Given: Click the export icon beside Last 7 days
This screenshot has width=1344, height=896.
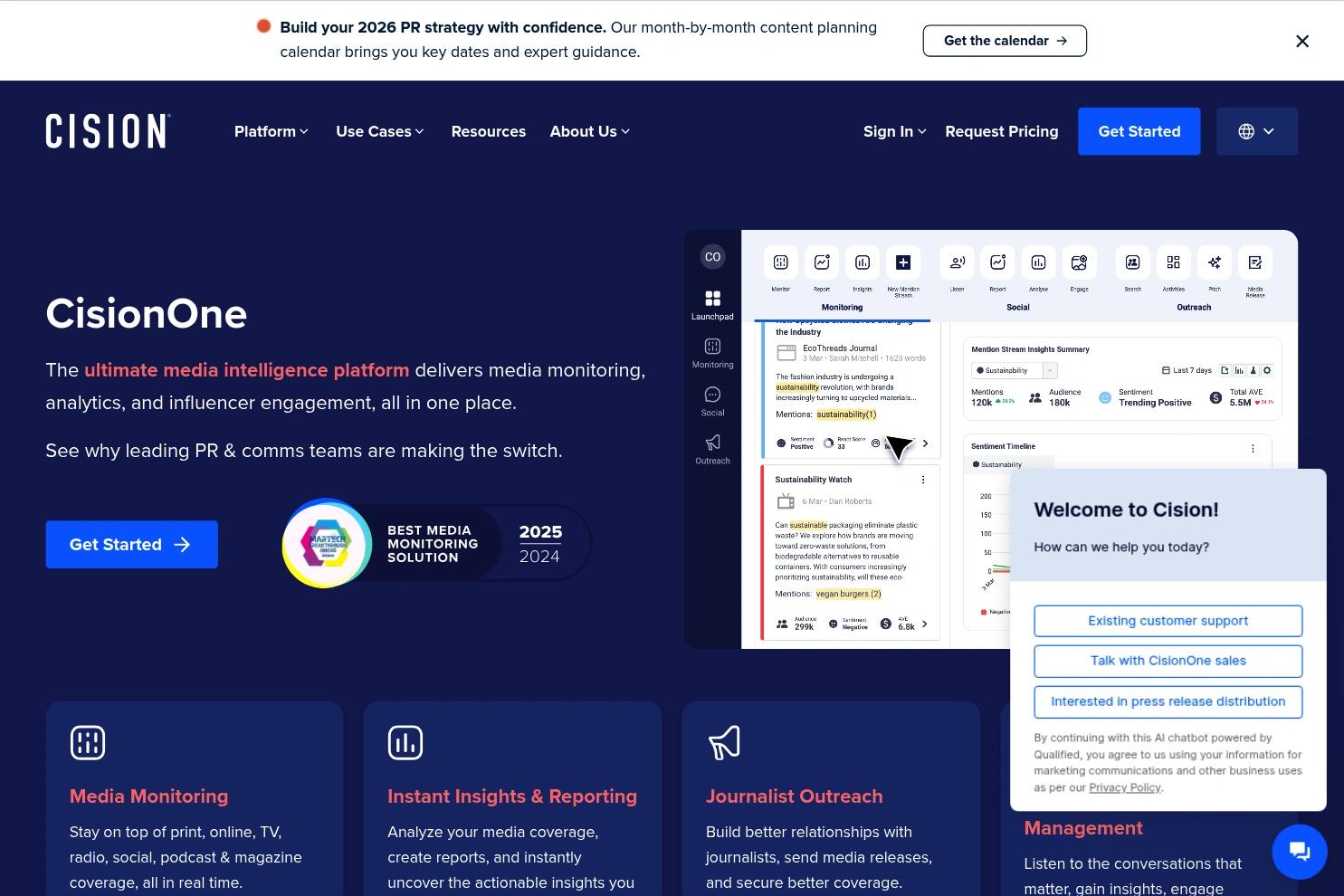Looking at the screenshot, I should tap(1225, 370).
